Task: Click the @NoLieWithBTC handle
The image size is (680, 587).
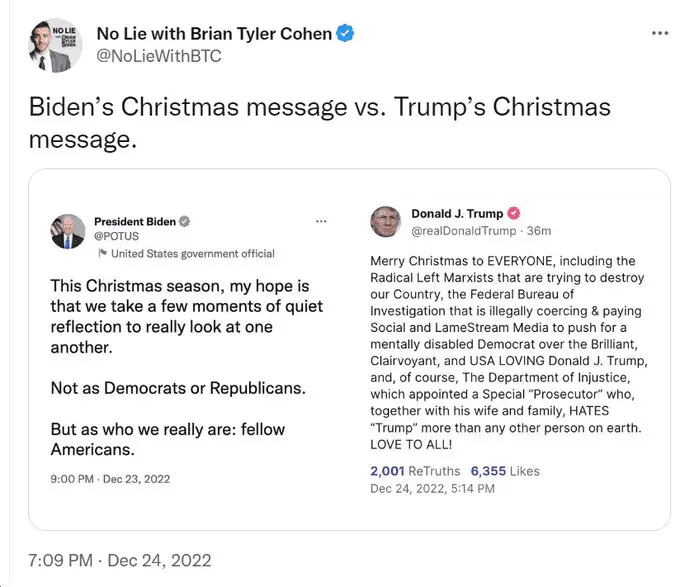Action: (158, 56)
